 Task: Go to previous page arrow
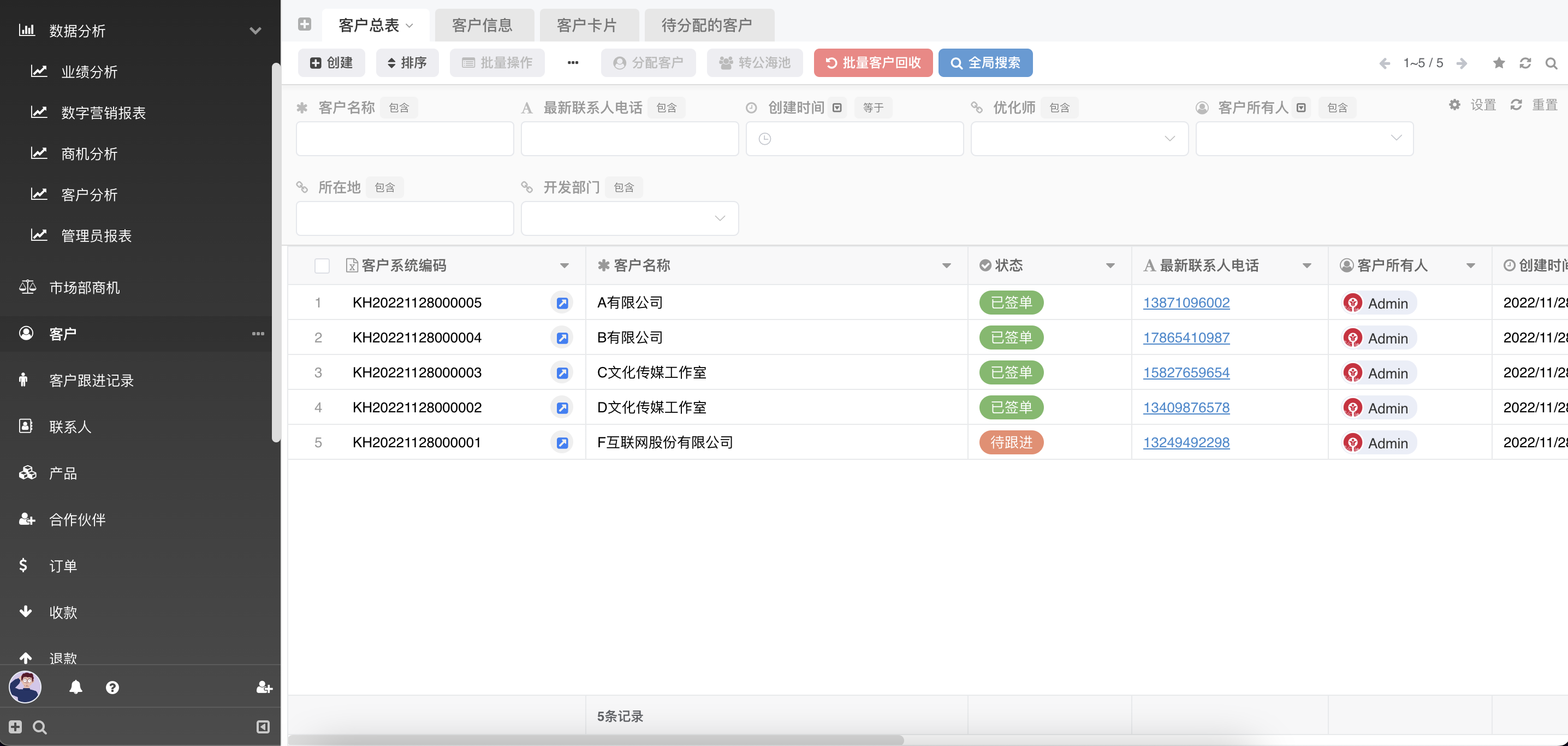tap(1384, 63)
